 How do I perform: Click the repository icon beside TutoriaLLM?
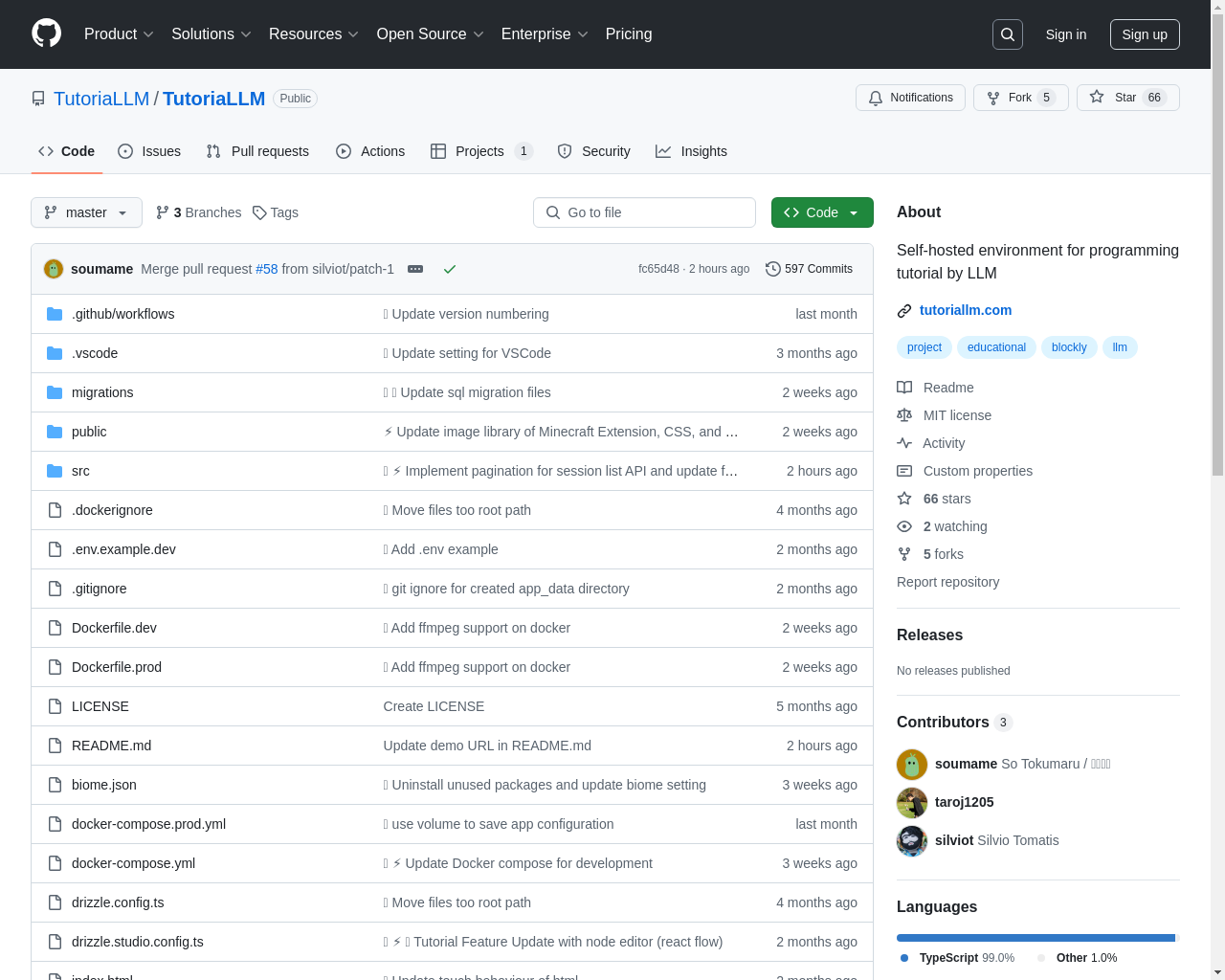[38, 99]
